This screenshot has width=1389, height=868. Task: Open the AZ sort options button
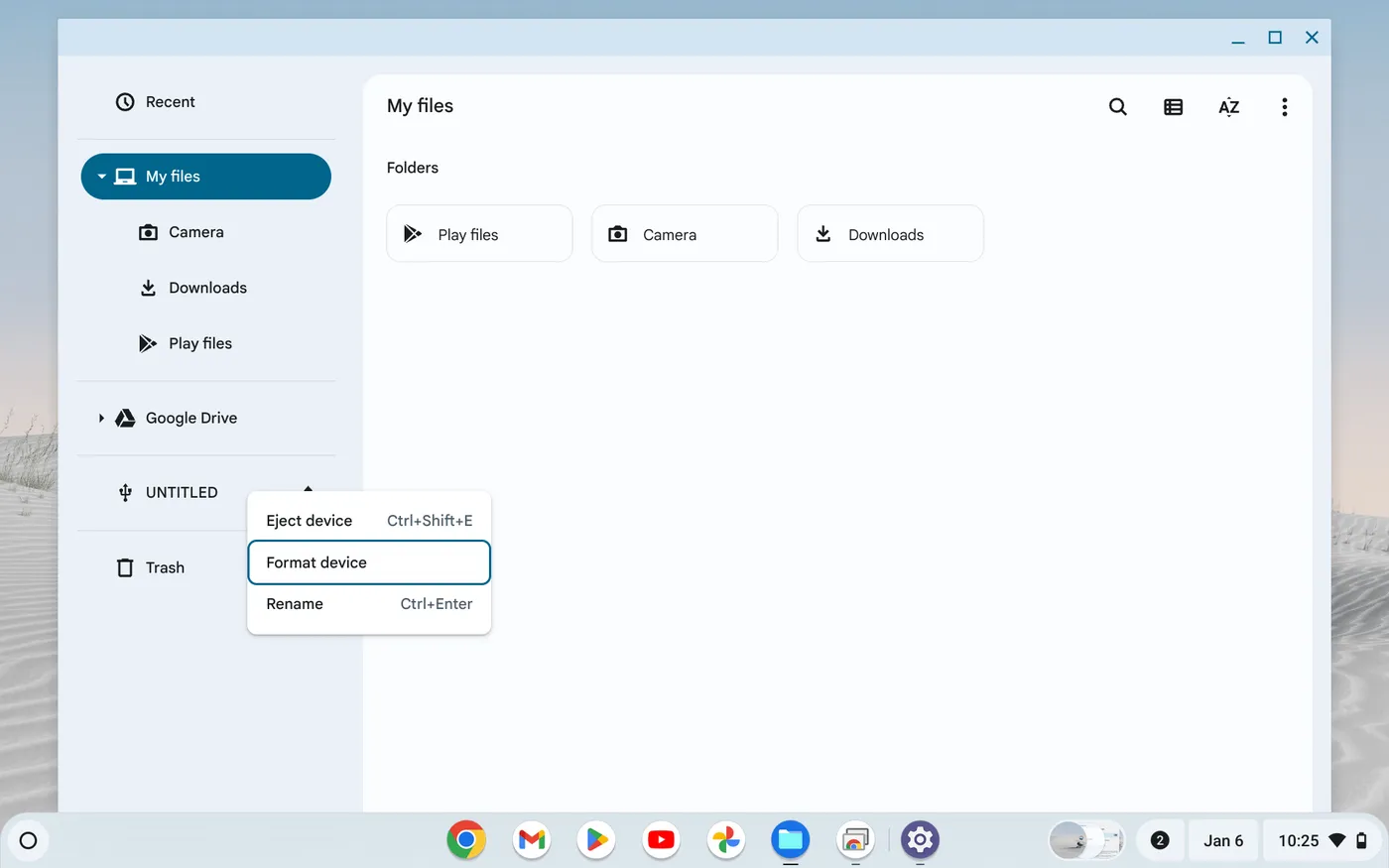pyautogui.click(x=1228, y=107)
